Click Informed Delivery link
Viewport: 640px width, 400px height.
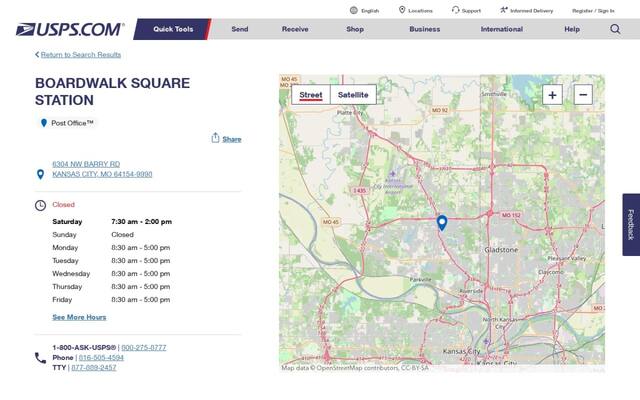[x=531, y=11]
